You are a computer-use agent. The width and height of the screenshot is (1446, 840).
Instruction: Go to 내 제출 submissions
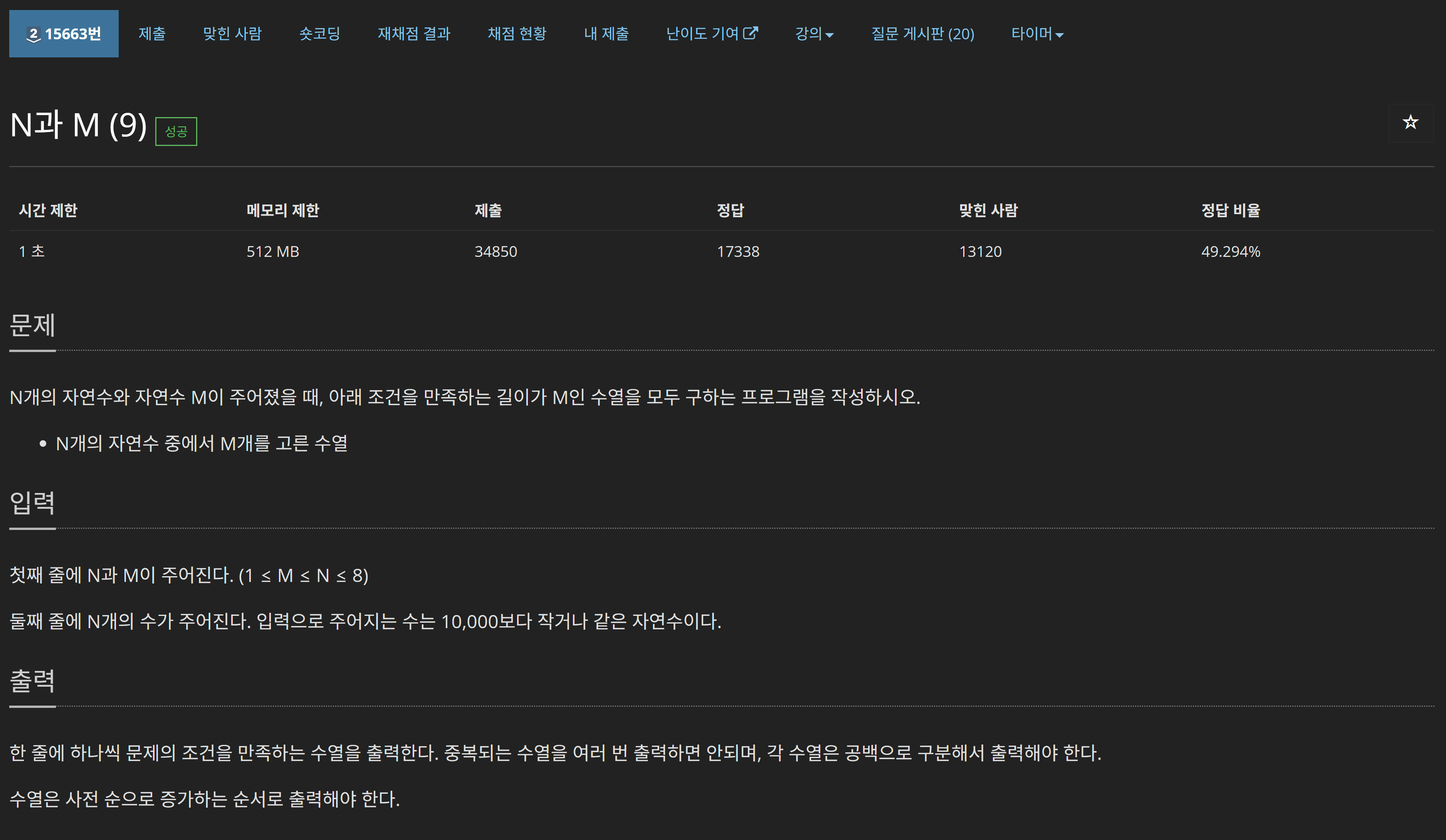(606, 34)
